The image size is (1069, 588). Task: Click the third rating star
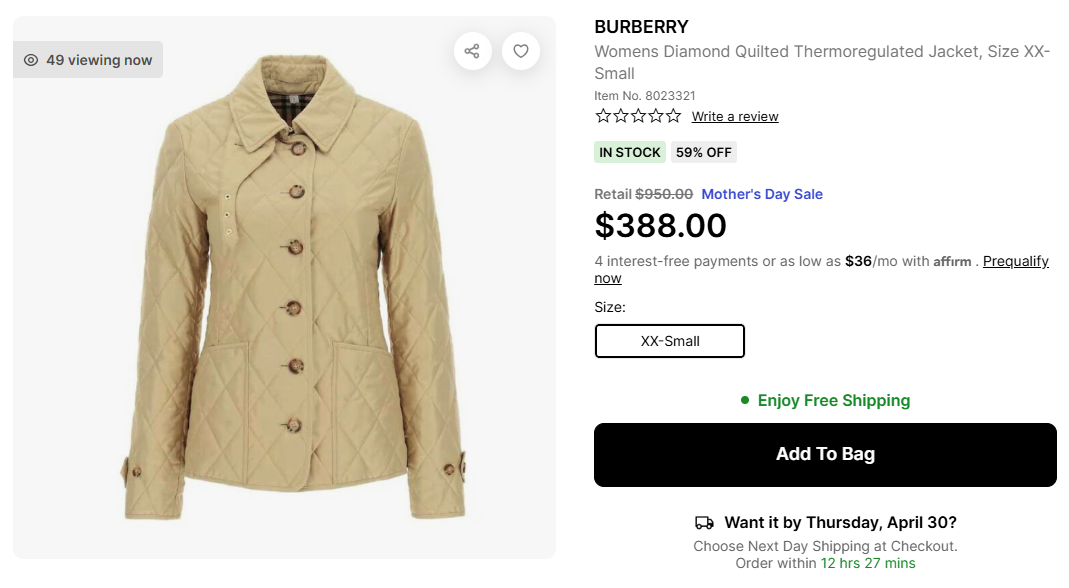(x=637, y=116)
